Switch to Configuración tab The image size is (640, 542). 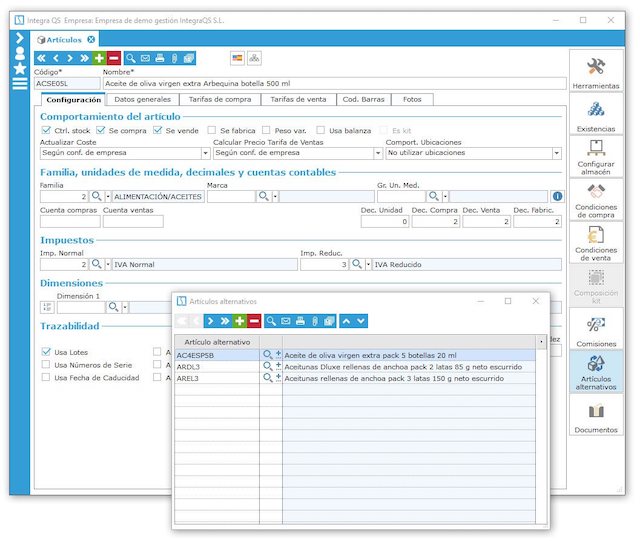click(x=73, y=100)
